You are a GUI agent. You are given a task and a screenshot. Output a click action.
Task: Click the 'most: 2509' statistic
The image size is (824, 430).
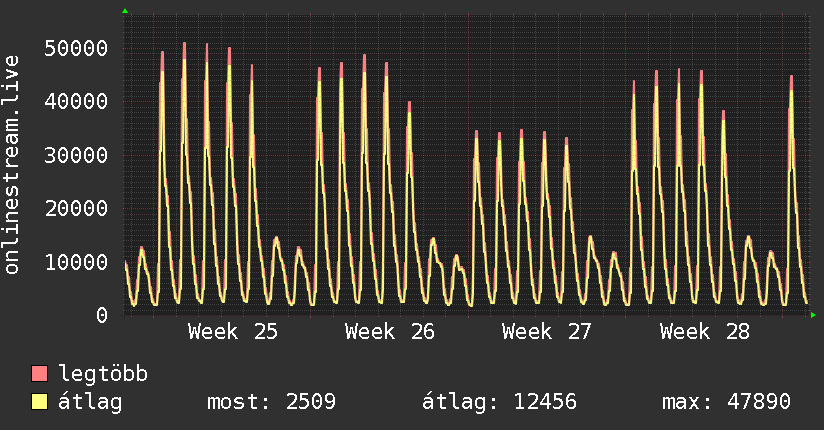tap(271, 402)
